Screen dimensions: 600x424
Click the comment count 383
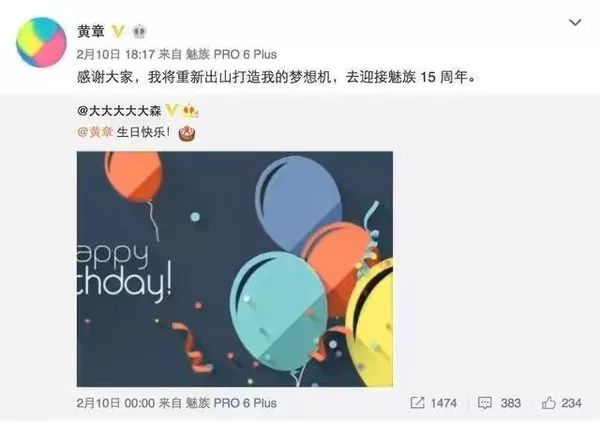coord(511,403)
